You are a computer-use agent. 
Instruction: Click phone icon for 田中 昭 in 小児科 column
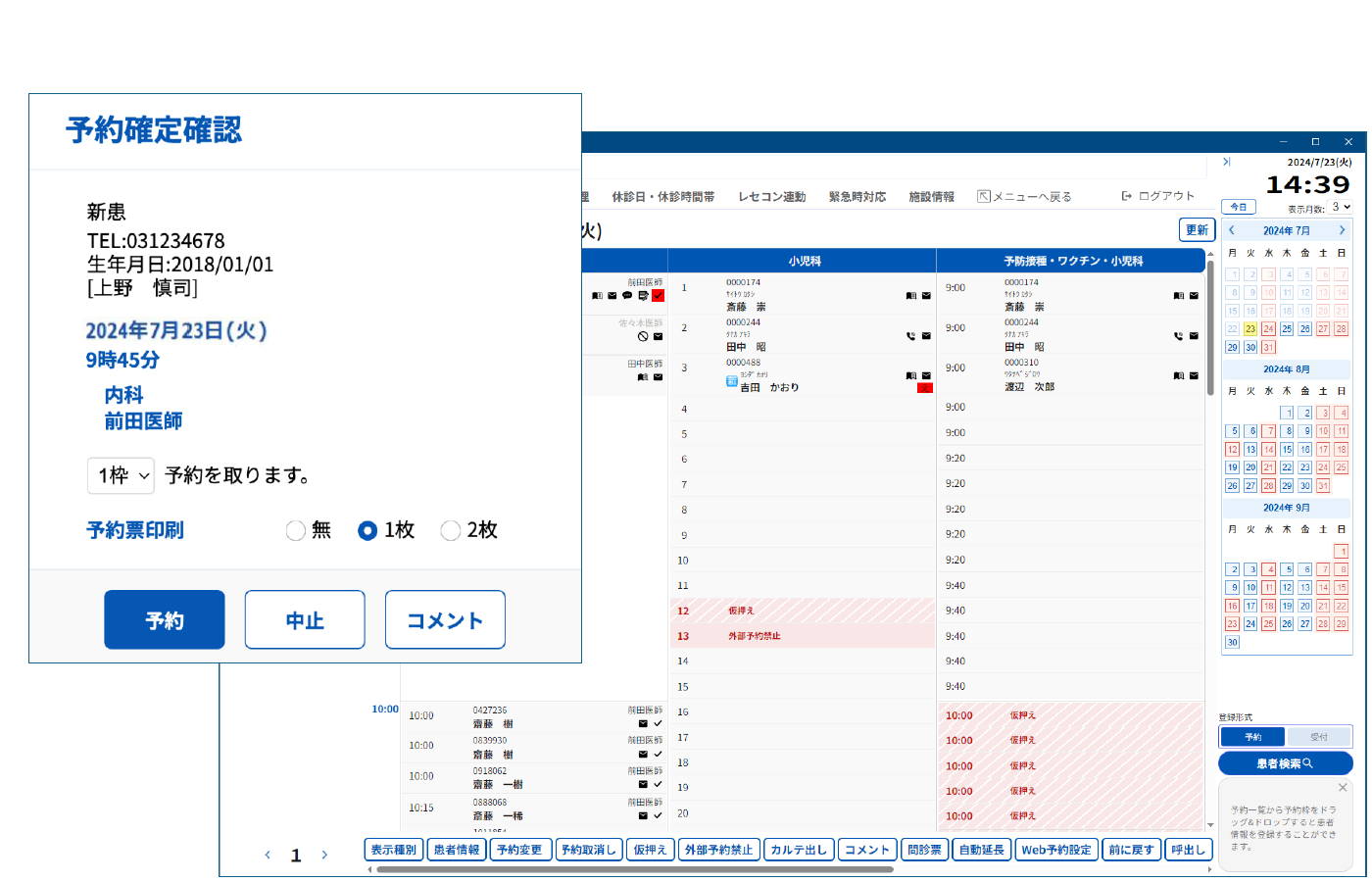coord(910,336)
